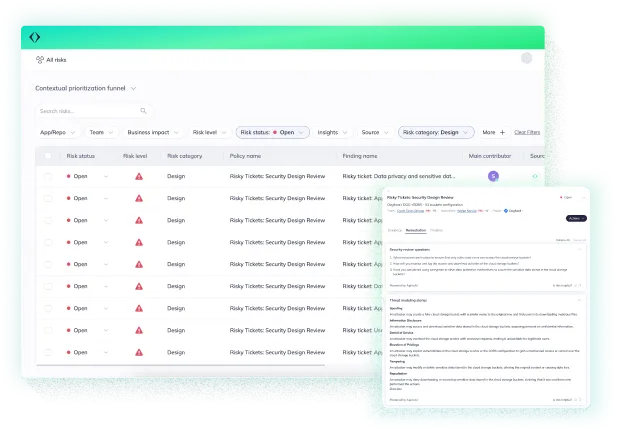Sort by Risk level column header

coord(135,156)
